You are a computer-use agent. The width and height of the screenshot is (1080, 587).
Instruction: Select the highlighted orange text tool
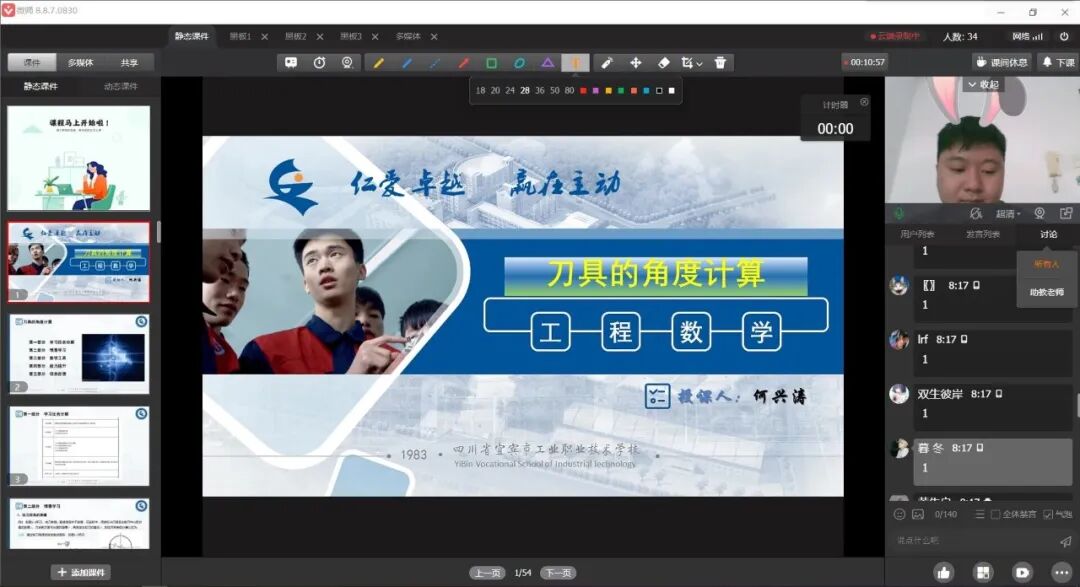click(x=575, y=63)
